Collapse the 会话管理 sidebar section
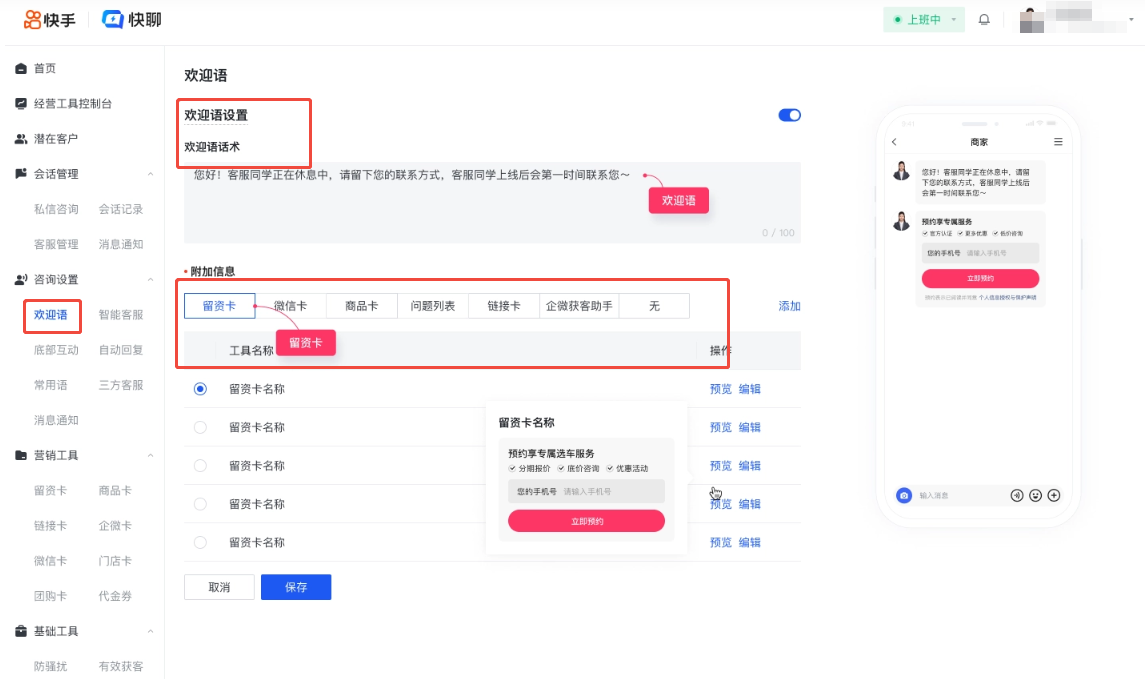Image resolution: width=1145 pixels, height=679 pixels. (x=151, y=173)
